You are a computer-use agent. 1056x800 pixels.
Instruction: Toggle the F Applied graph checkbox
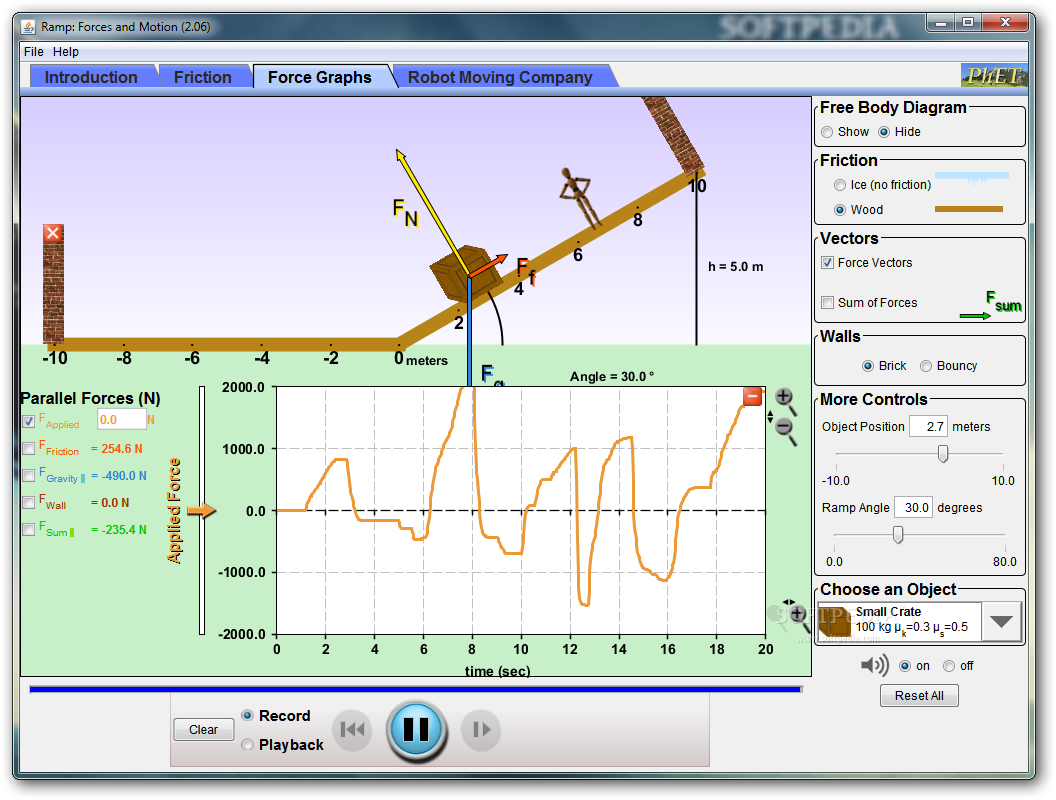[x=29, y=421]
